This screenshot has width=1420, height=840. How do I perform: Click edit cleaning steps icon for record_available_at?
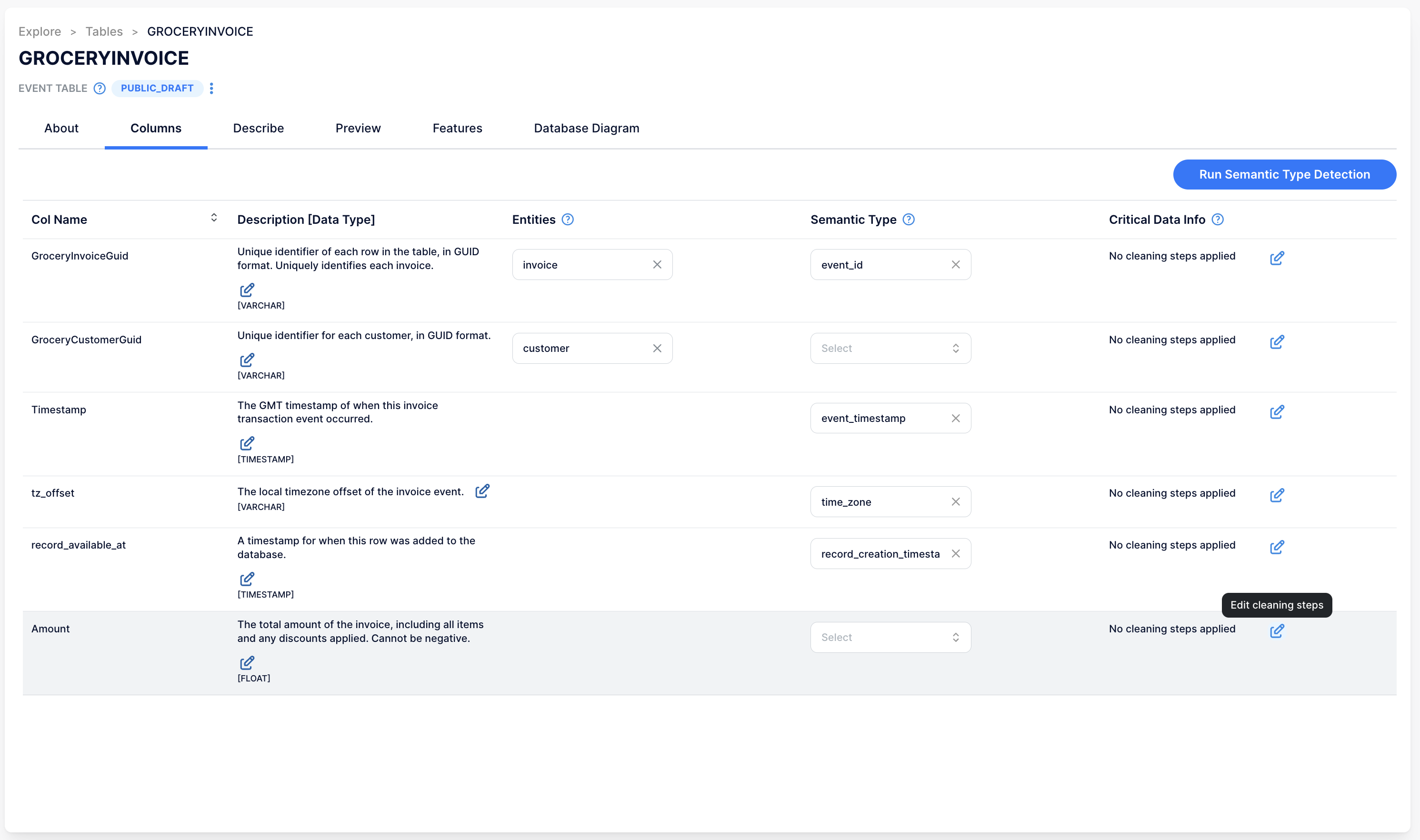[1276, 547]
